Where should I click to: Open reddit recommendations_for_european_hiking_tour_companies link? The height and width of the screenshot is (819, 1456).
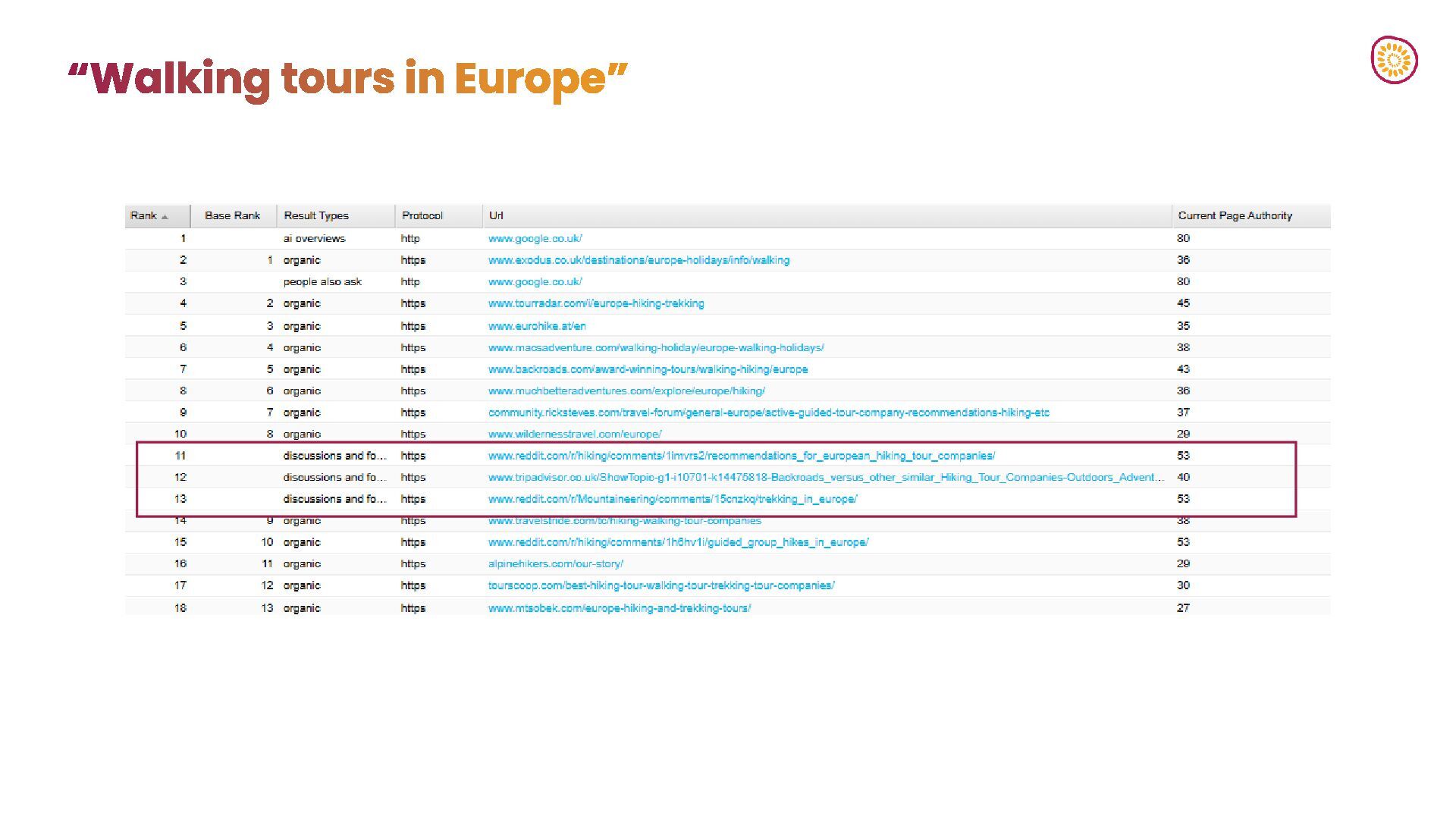coord(742,456)
